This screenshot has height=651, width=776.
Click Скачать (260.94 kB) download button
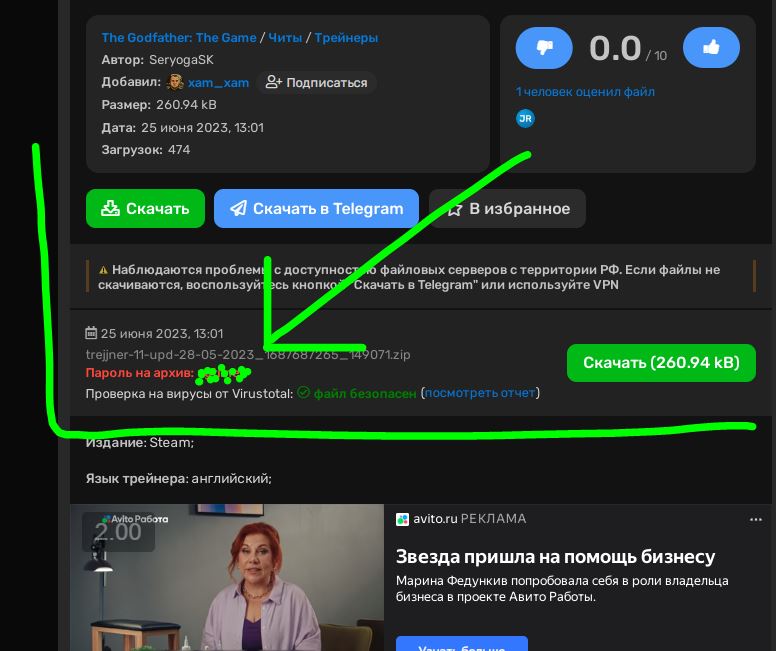661,363
